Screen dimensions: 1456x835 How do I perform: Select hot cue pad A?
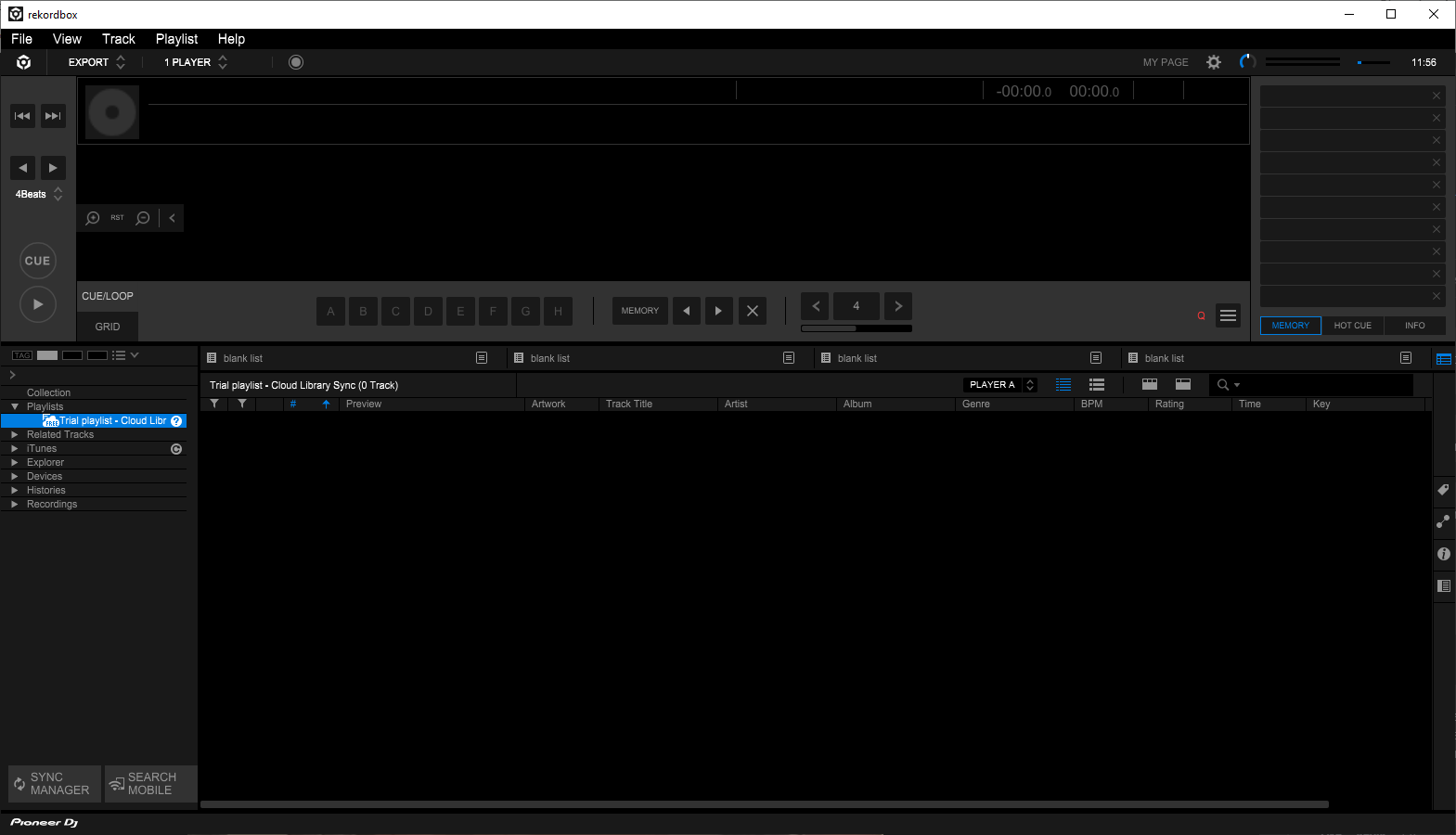(330, 311)
